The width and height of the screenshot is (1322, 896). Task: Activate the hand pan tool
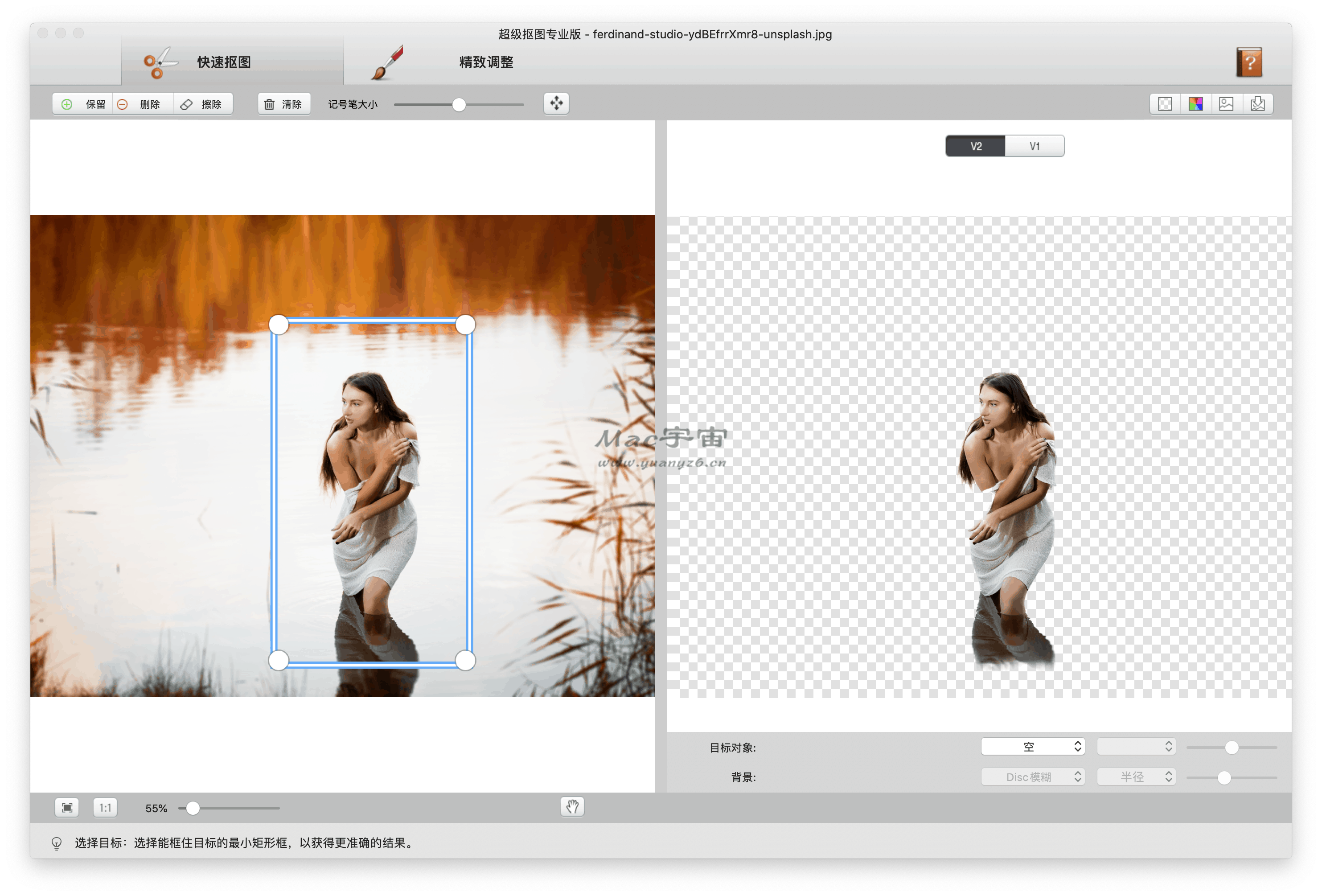(572, 807)
